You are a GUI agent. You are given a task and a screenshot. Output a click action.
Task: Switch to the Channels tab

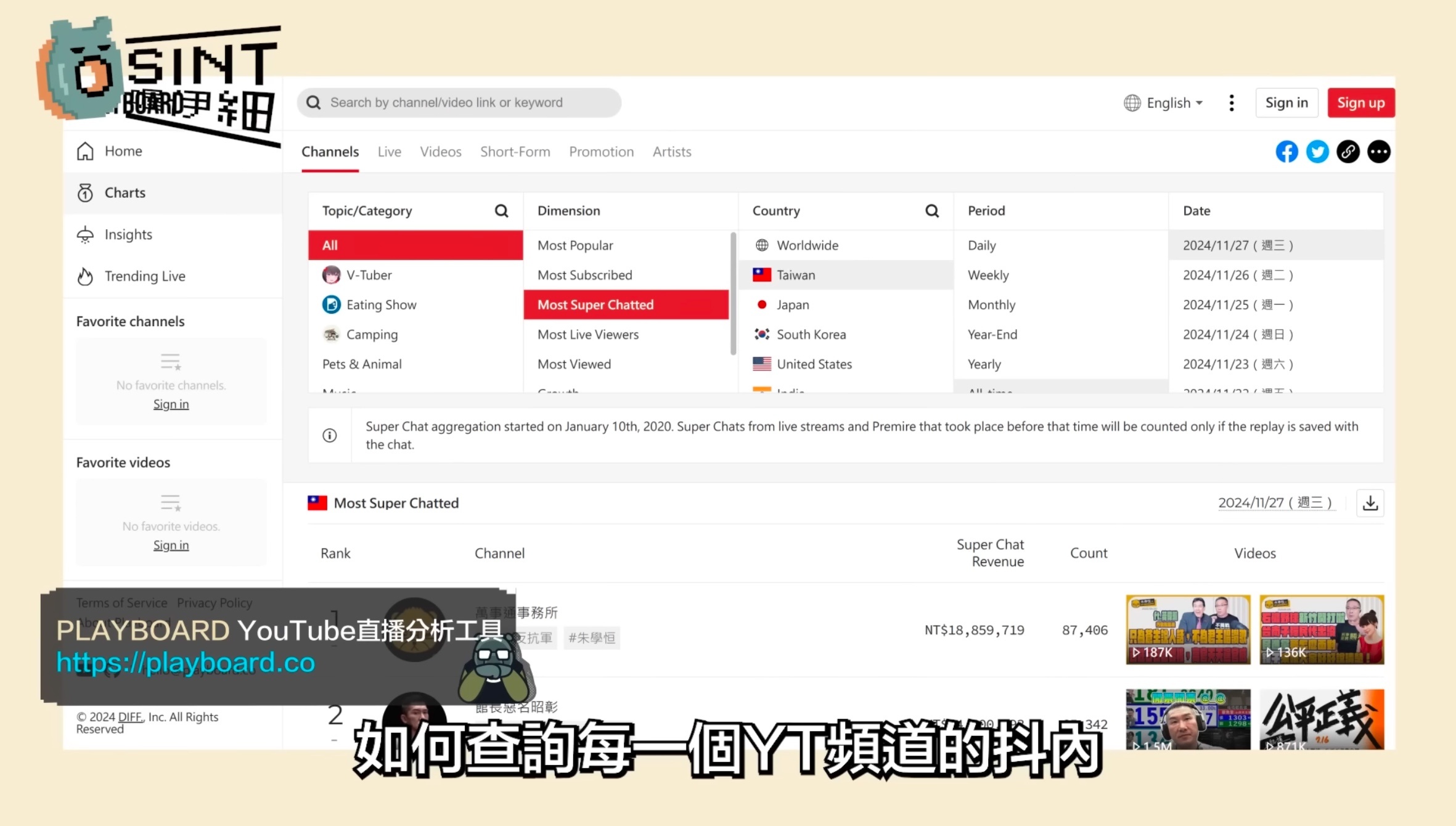(330, 152)
